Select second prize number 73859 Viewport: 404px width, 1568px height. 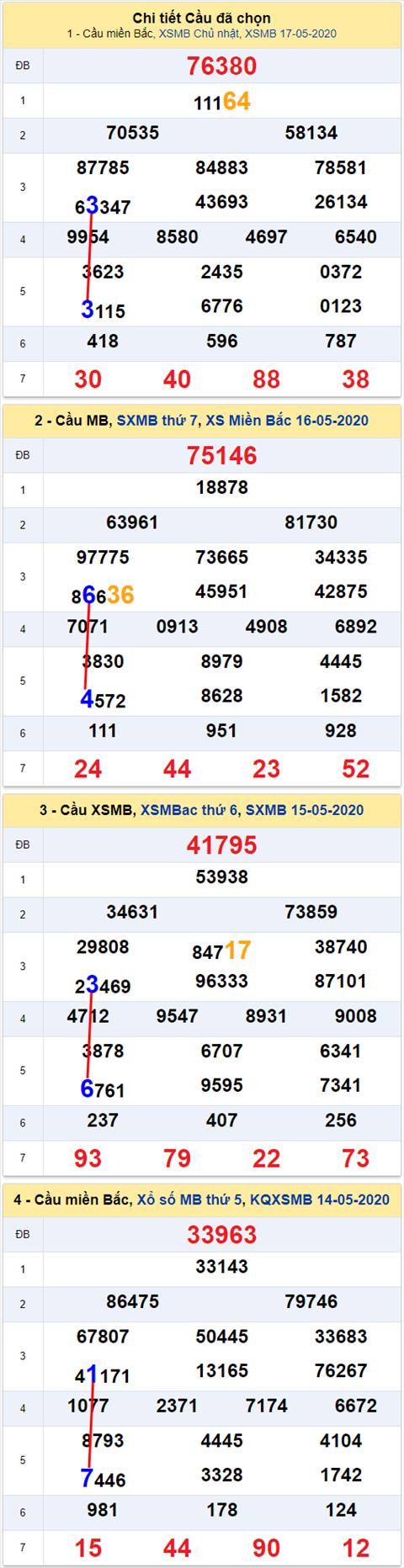311,912
